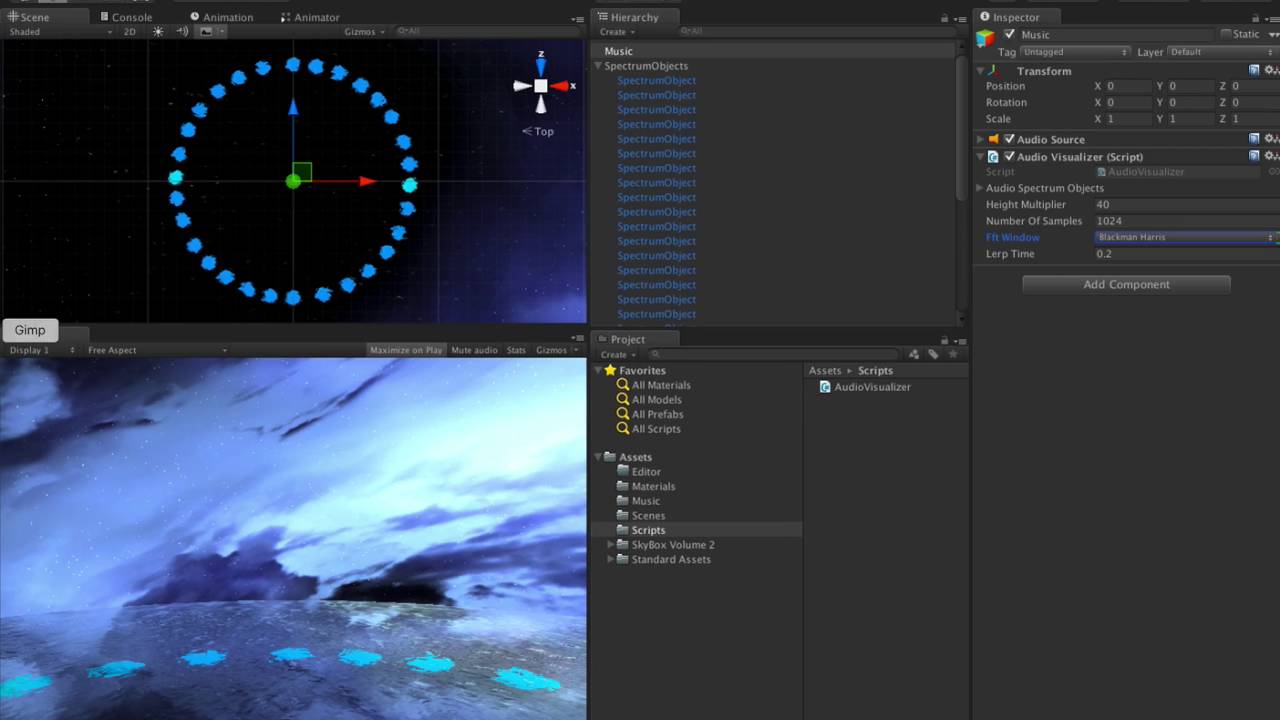The image size is (1280, 720).
Task: Open the Shaded draw mode dropdown
Action: coord(60,32)
